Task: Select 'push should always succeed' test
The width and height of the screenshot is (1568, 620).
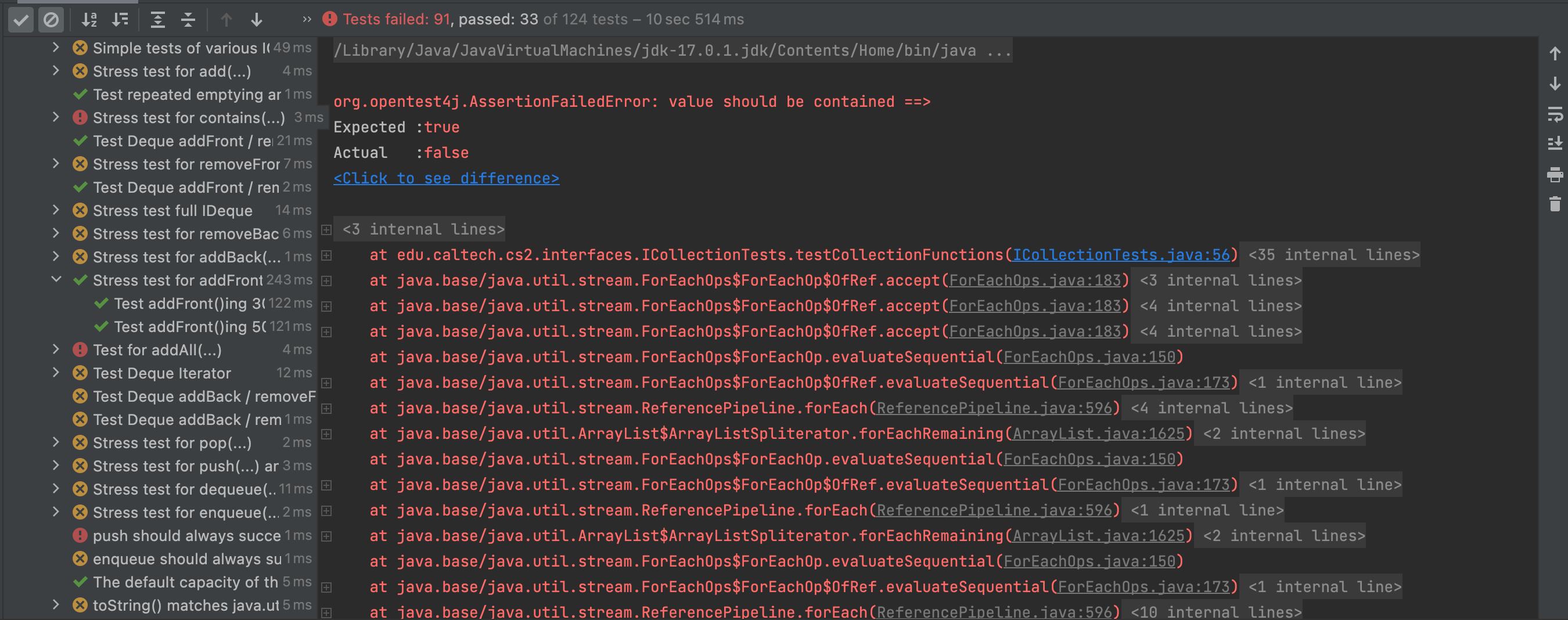Action: 186,535
